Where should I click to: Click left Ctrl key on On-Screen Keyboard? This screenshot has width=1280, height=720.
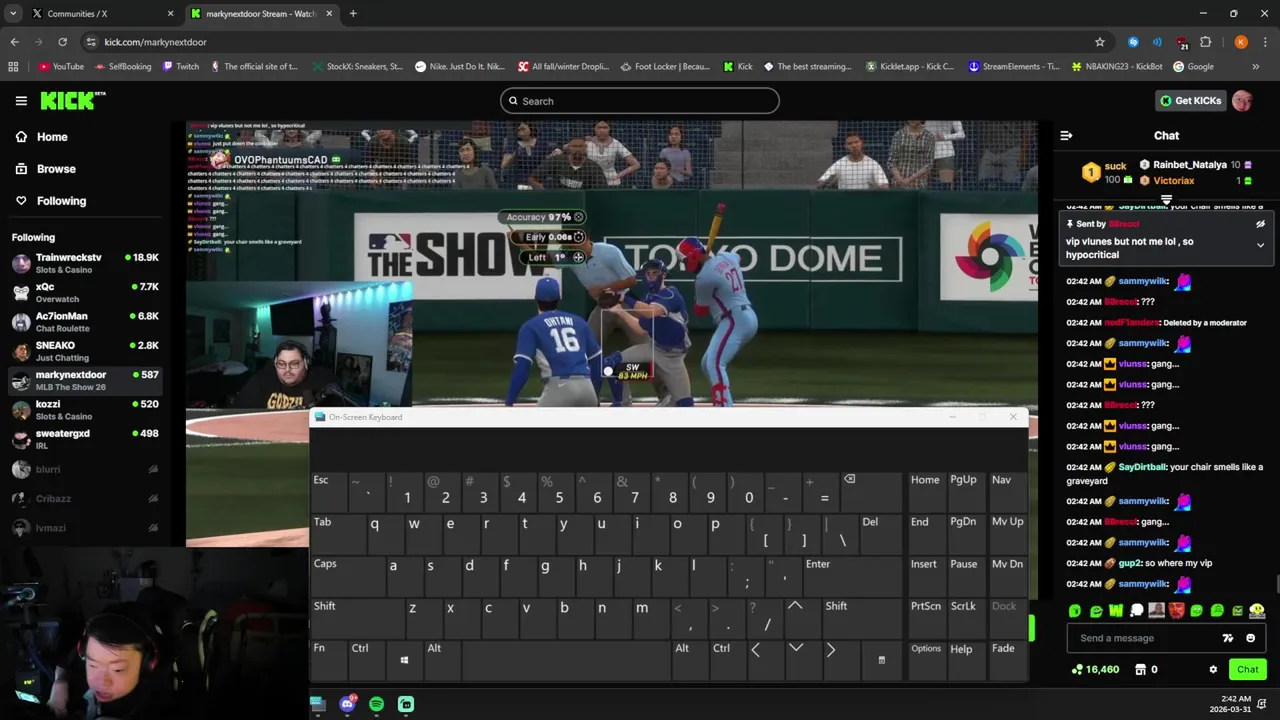365,660
